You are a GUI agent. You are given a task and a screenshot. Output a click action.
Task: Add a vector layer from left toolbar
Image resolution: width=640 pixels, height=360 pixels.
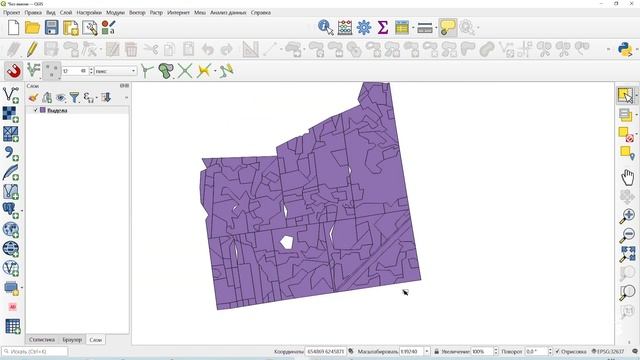coord(11,95)
